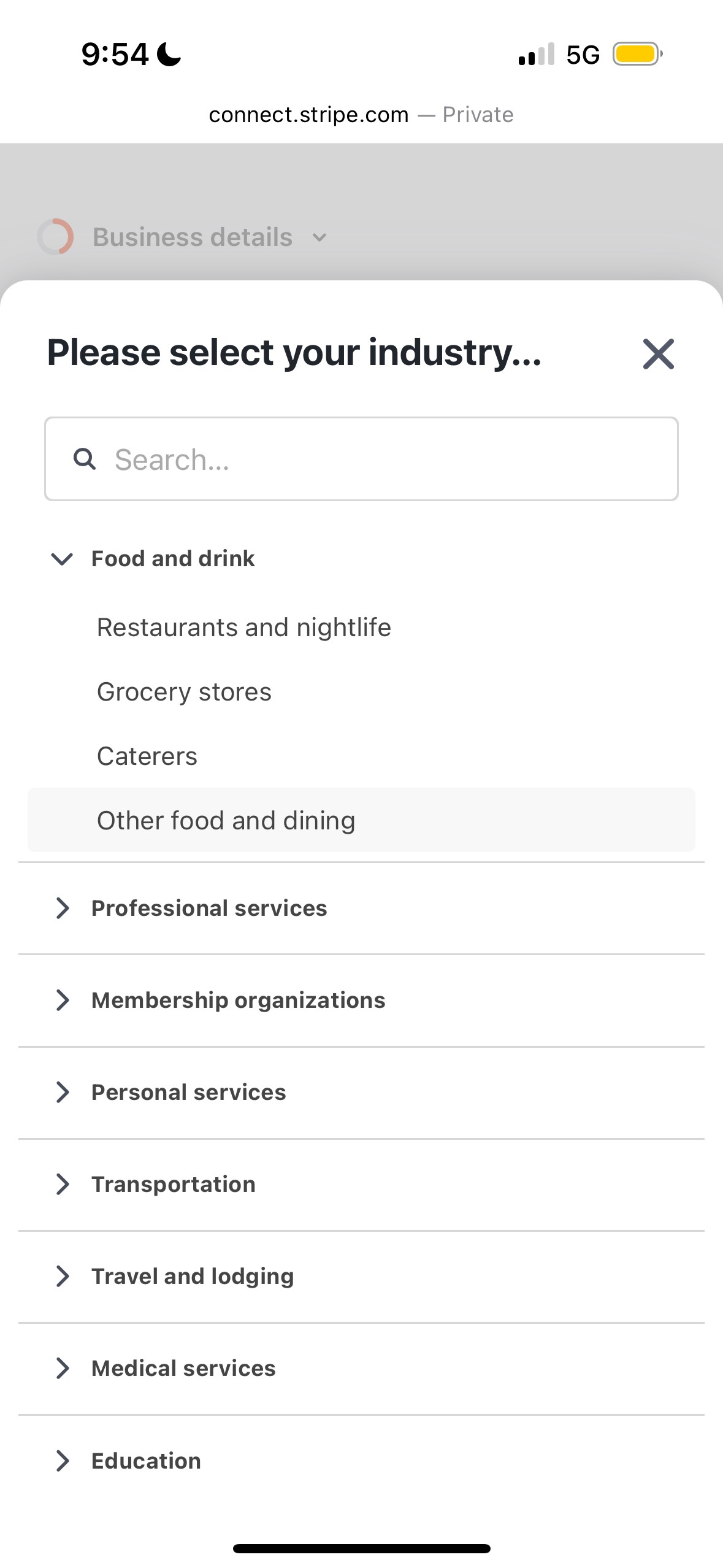The image size is (723, 1568).
Task: Tap the battery status icon
Action: point(637,54)
